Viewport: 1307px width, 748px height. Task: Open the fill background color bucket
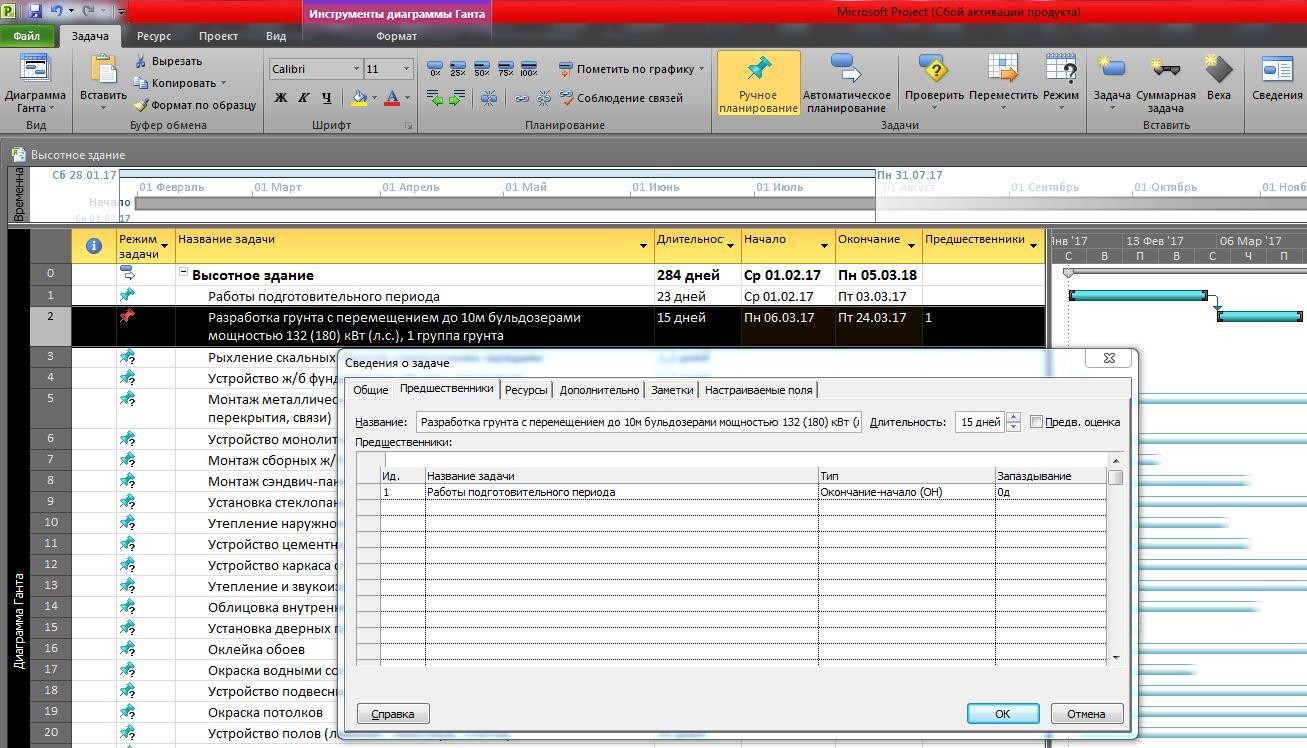coord(359,98)
